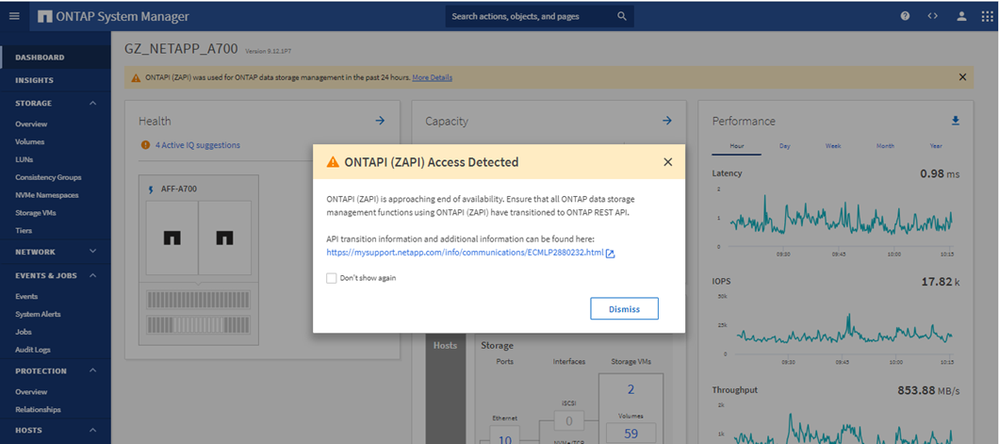Image resolution: width=999 pixels, height=444 pixels.
Task: Open the API log code icon
Action: pos(933,16)
